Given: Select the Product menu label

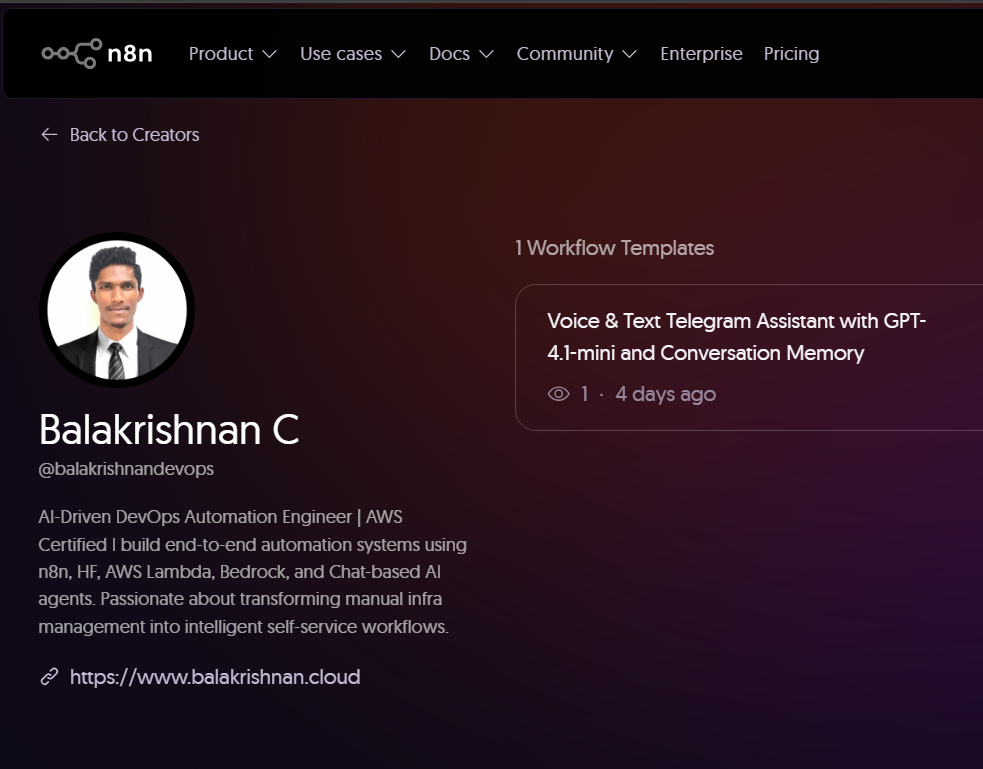Looking at the screenshot, I should [x=220, y=54].
